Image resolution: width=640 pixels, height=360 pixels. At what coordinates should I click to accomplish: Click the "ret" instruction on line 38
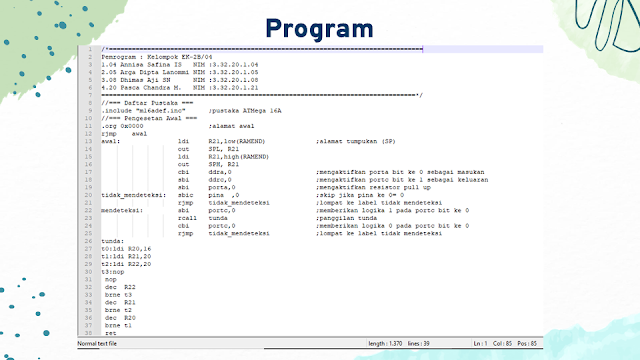click(111, 333)
